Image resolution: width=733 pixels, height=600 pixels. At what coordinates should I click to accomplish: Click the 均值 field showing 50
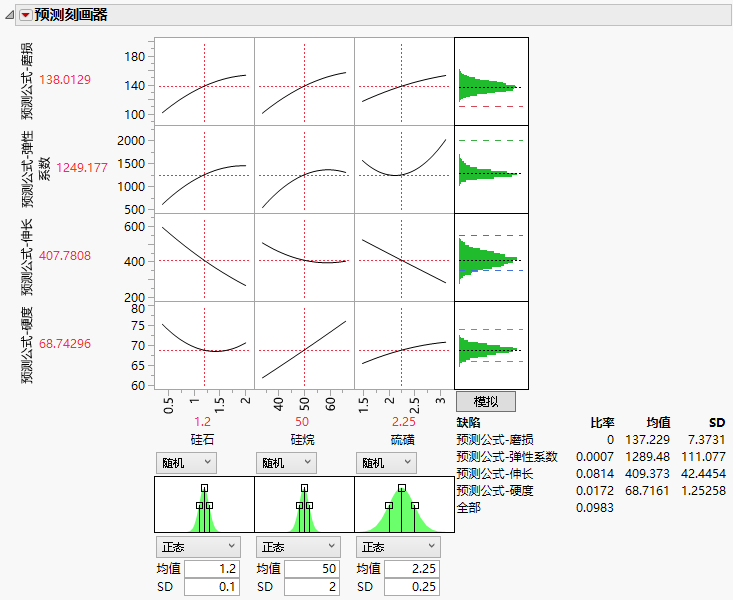tap(312, 569)
